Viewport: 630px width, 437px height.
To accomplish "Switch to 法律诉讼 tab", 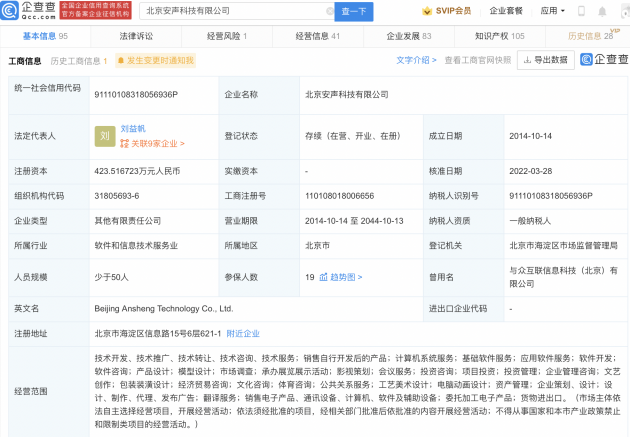I will coord(136,36).
